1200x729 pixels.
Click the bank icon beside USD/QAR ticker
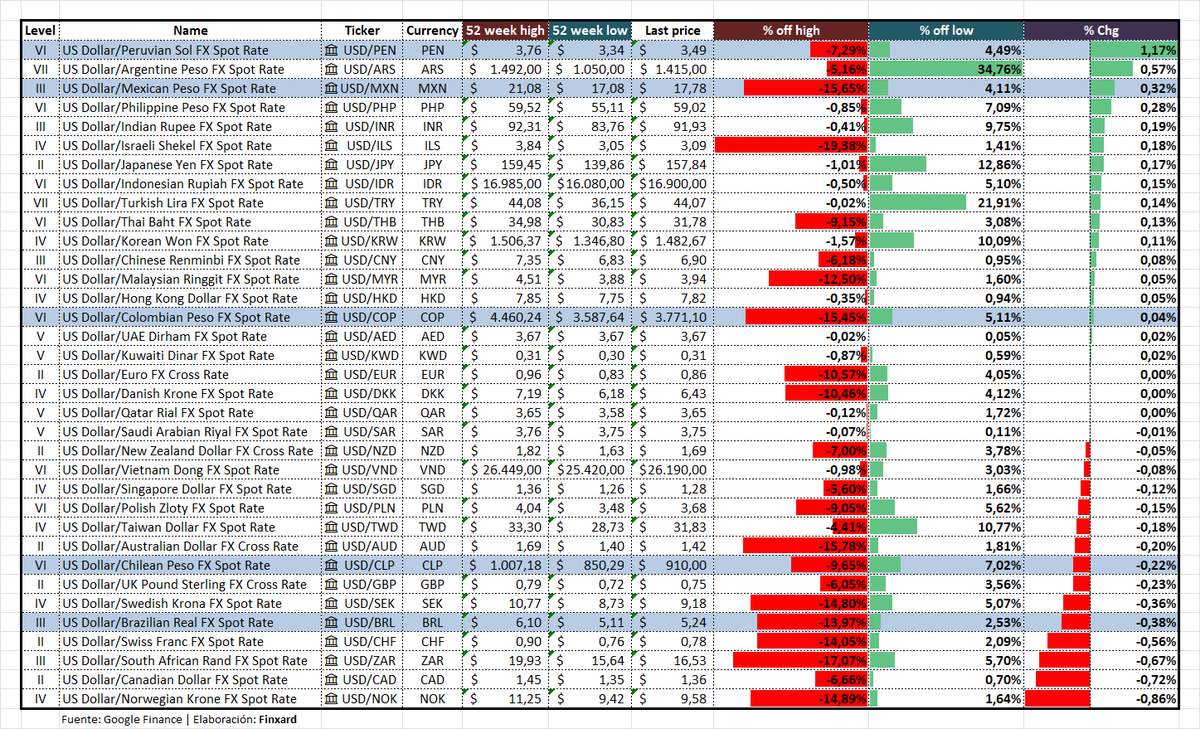[332, 411]
